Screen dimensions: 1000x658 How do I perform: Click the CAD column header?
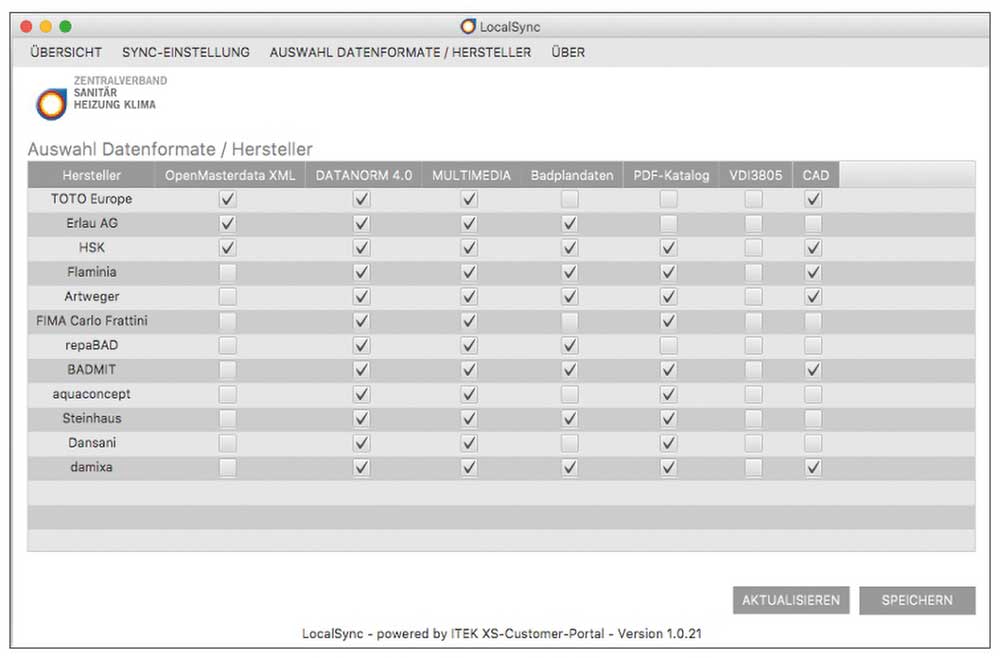pos(816,175)
